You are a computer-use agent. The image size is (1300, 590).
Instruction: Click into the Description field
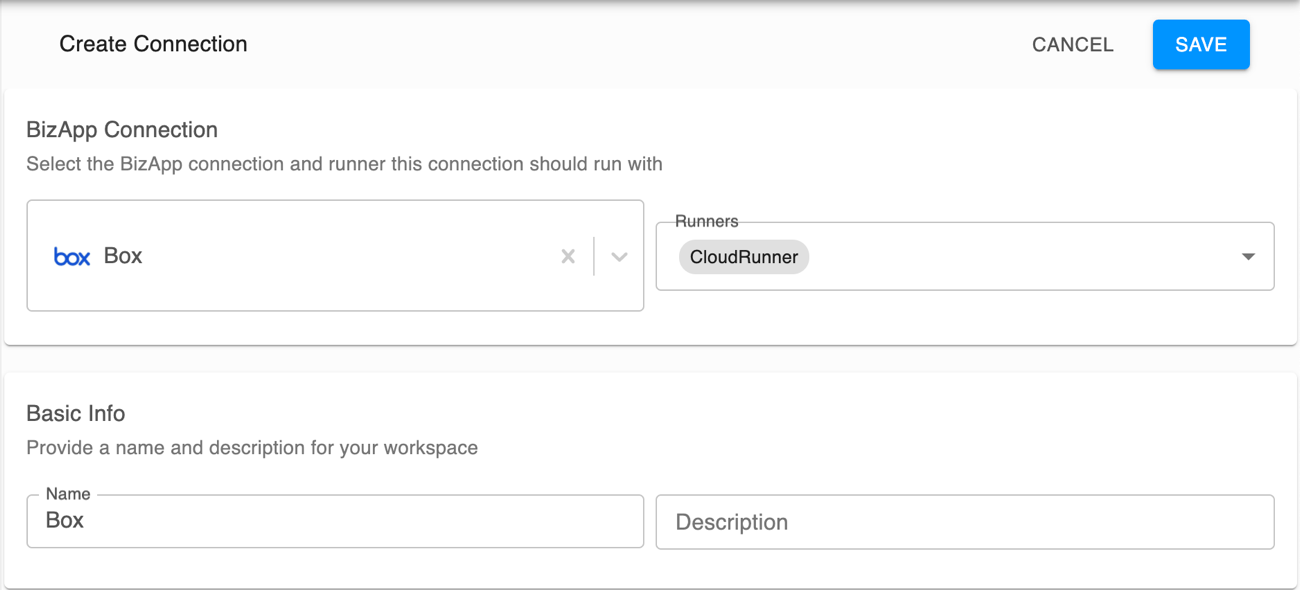click(x=964, y=522)
